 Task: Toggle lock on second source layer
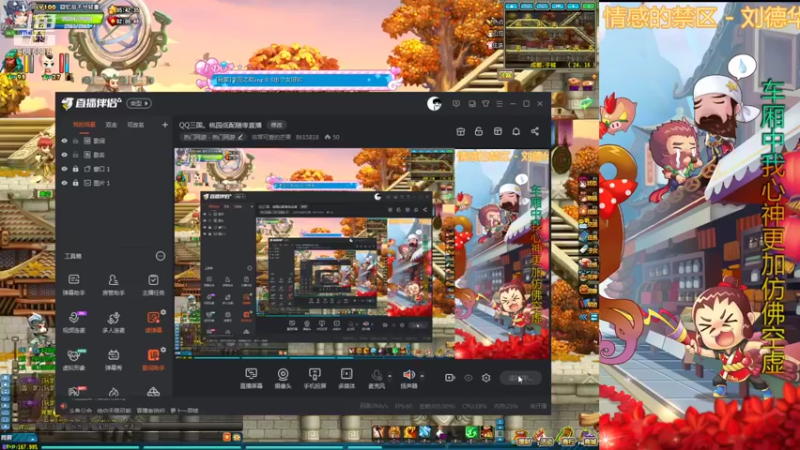[76, 155]
